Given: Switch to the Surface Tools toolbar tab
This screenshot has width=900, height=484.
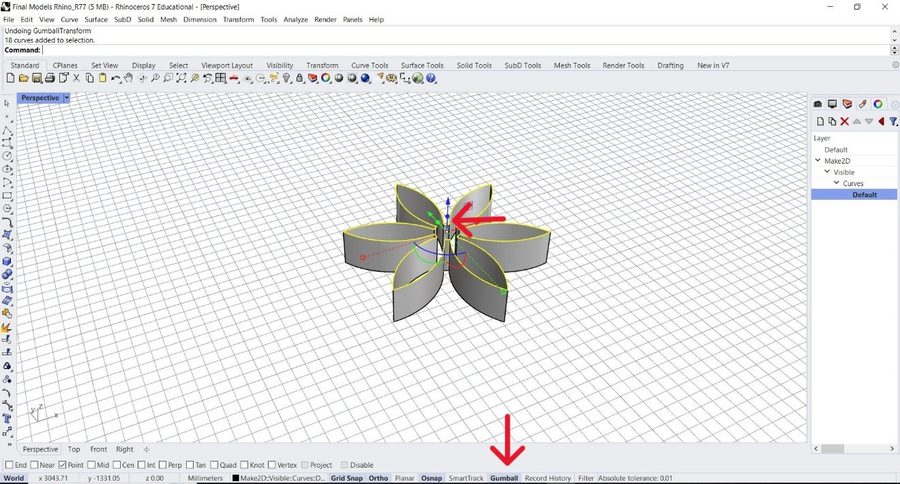Looking at the screenshot, I should pyautogui.click(x=422, y=65).
